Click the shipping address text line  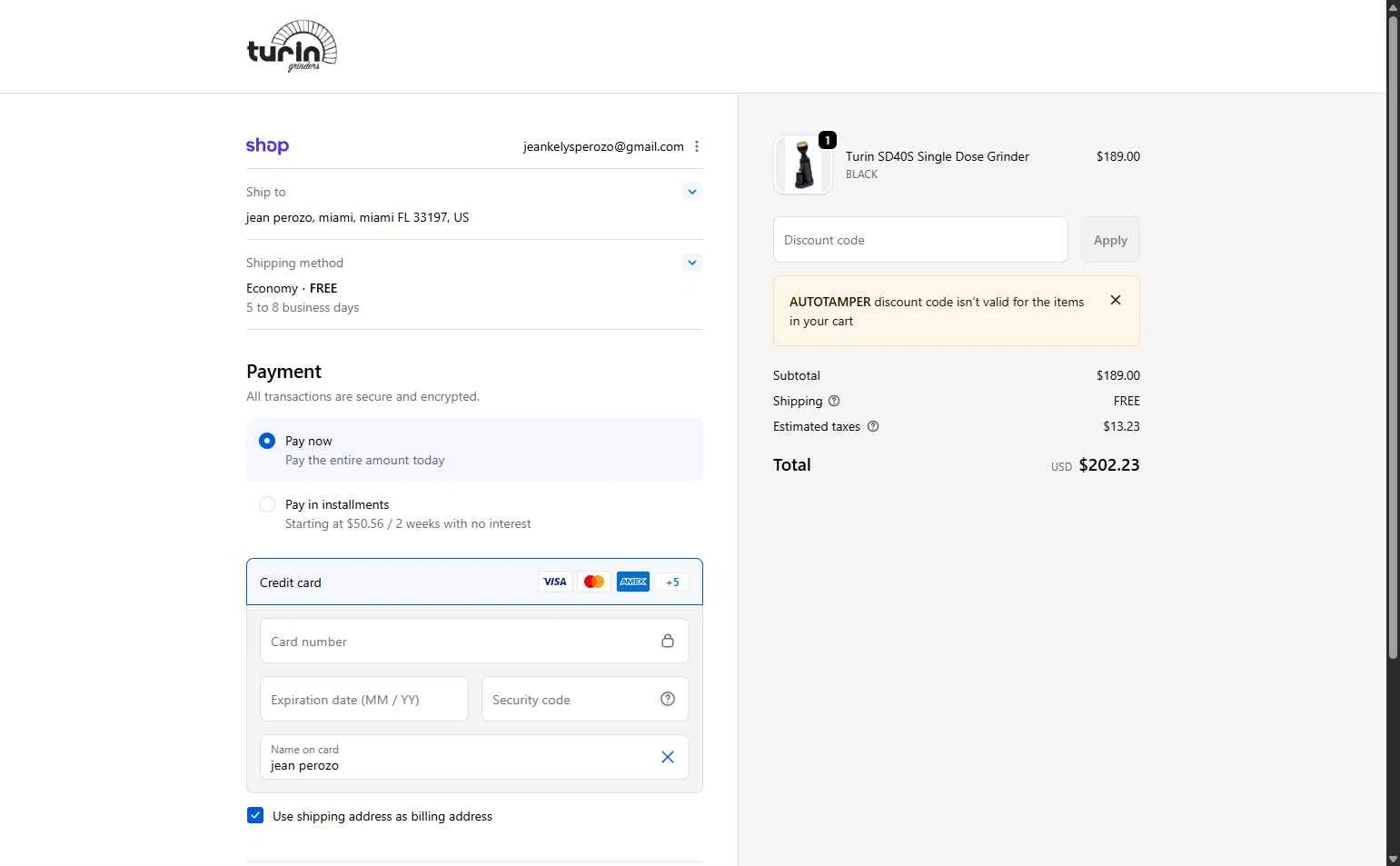[358, 217]
